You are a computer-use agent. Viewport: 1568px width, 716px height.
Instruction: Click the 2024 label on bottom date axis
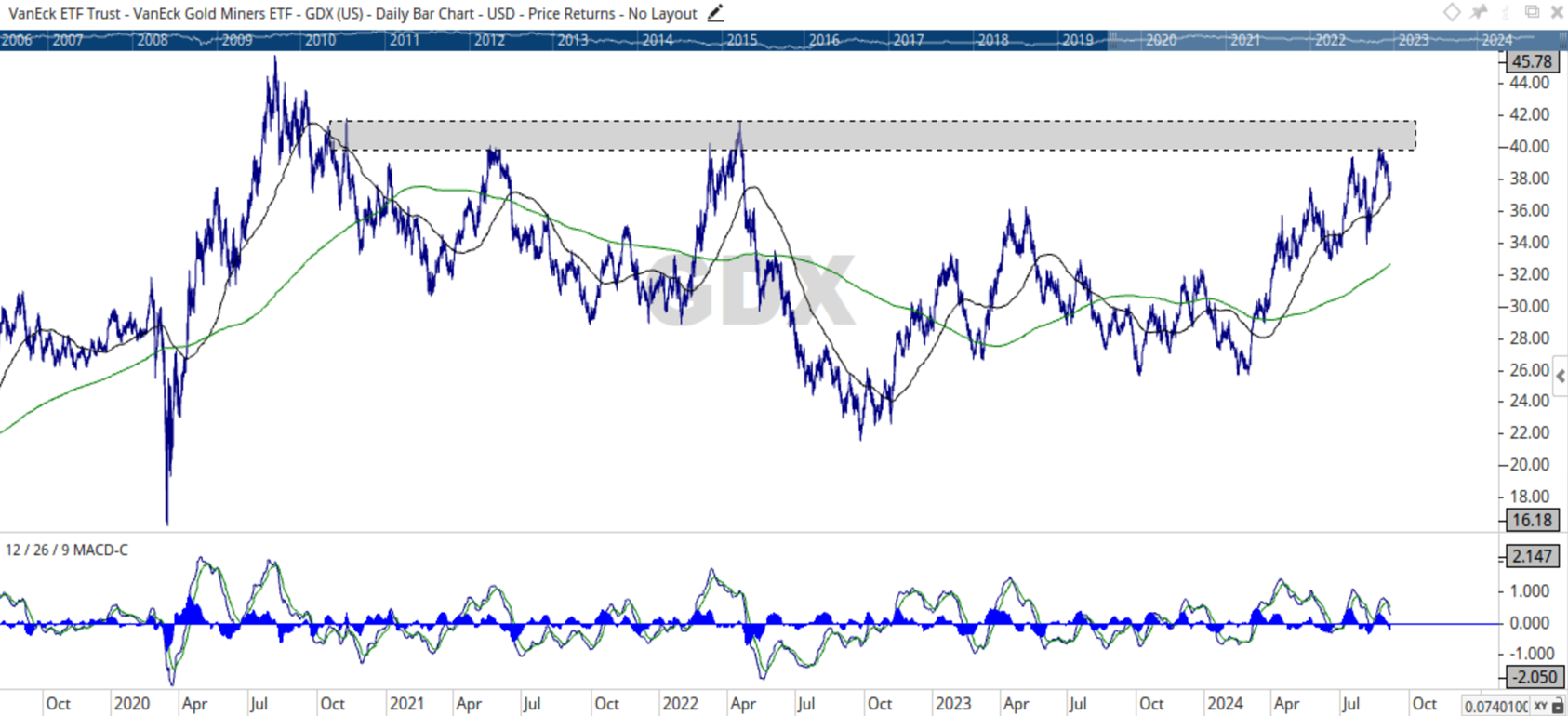1225,703
